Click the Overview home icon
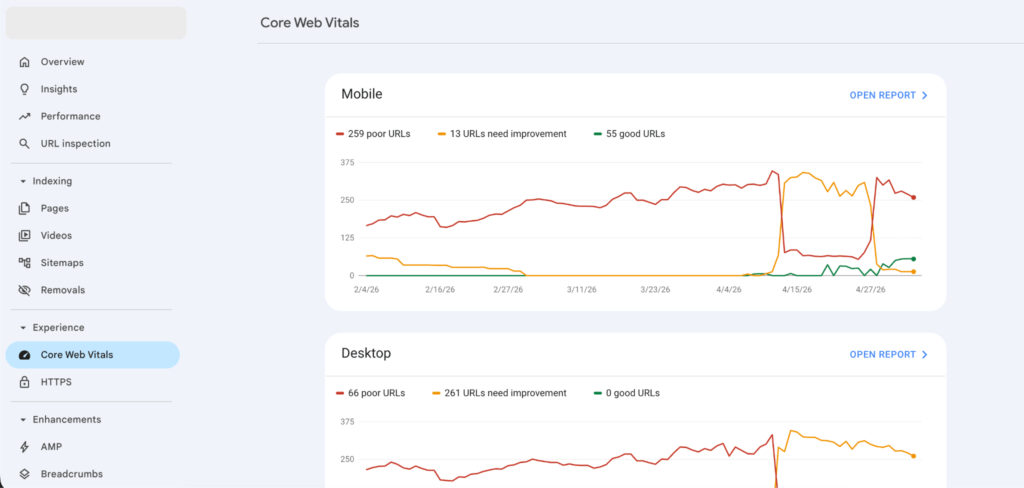This screenshot has width=1024, height=488. click(25, 62)
